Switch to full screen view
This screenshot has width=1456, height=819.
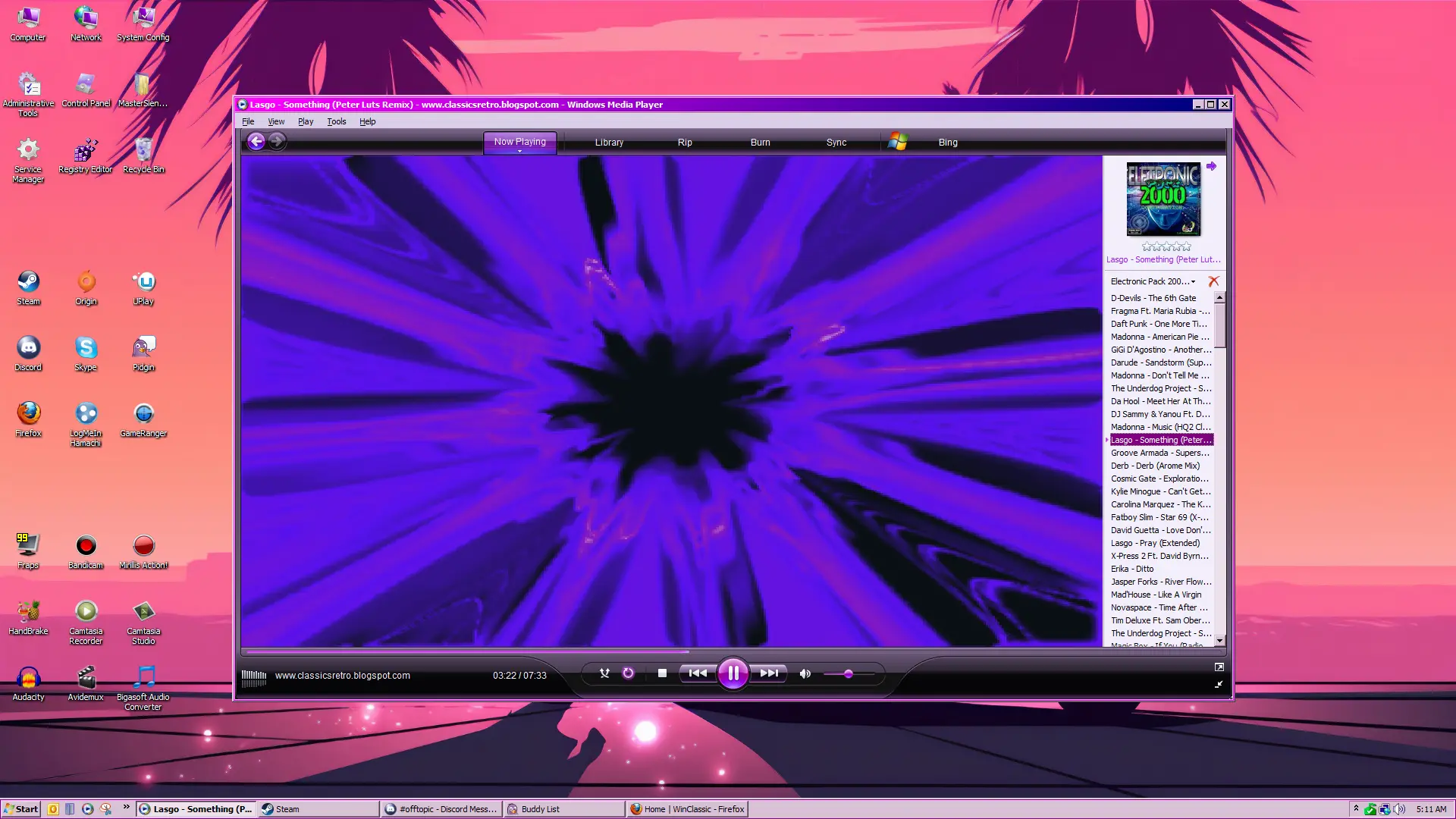(1219, 667)
